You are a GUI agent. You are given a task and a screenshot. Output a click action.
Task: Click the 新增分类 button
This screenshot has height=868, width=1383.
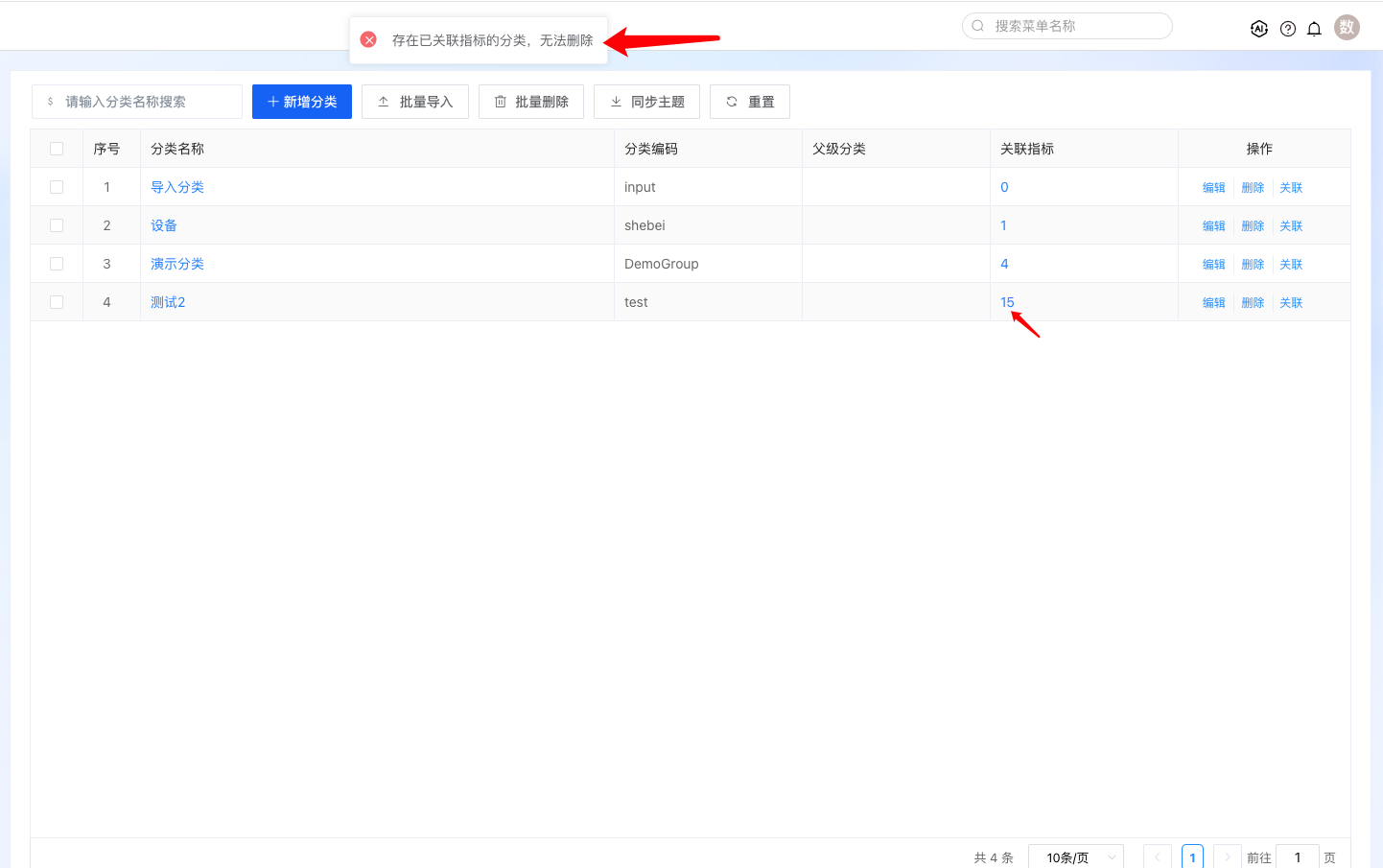[x=302, y=102]
